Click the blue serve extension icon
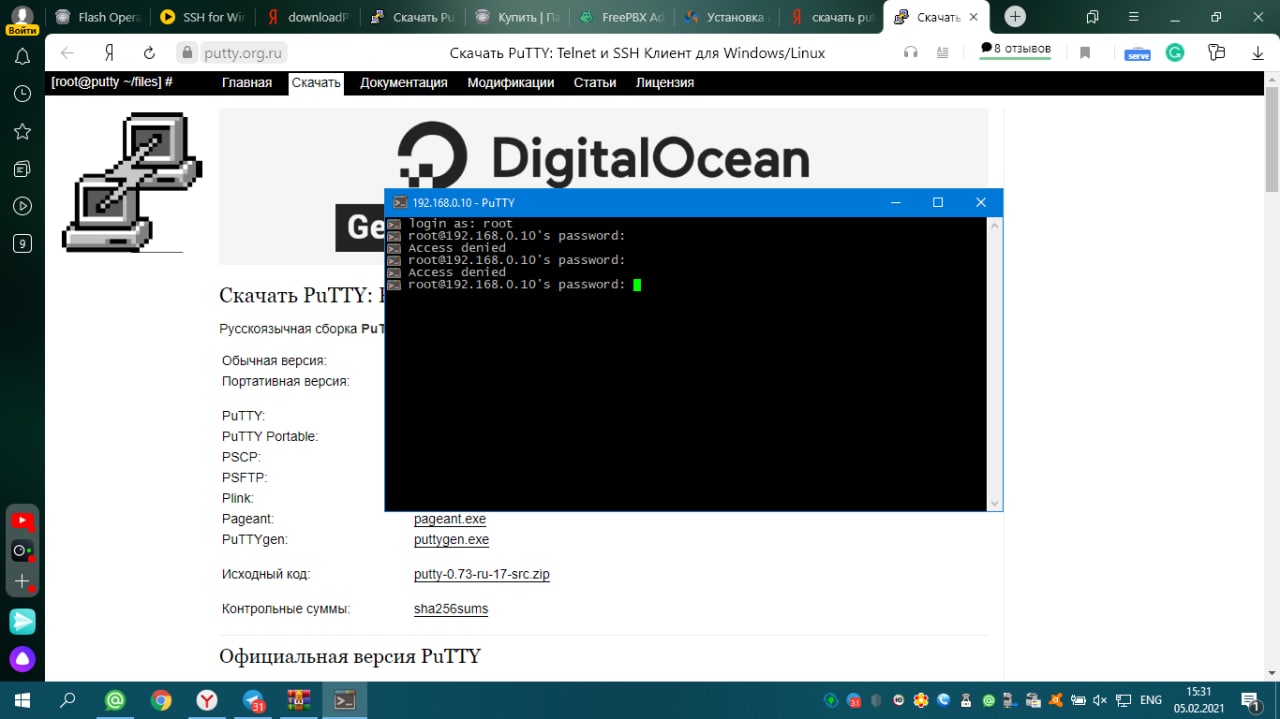Screen dimensions: 1280x719 [x=1138, y=54]
